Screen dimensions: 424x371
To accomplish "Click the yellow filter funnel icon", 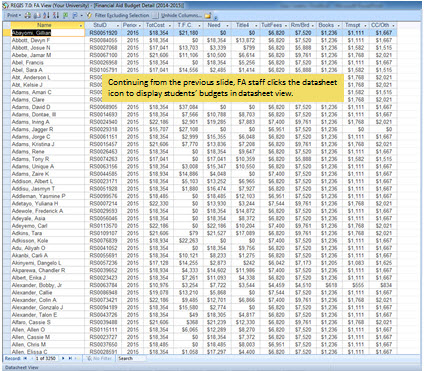I will [x=89, y=15].
